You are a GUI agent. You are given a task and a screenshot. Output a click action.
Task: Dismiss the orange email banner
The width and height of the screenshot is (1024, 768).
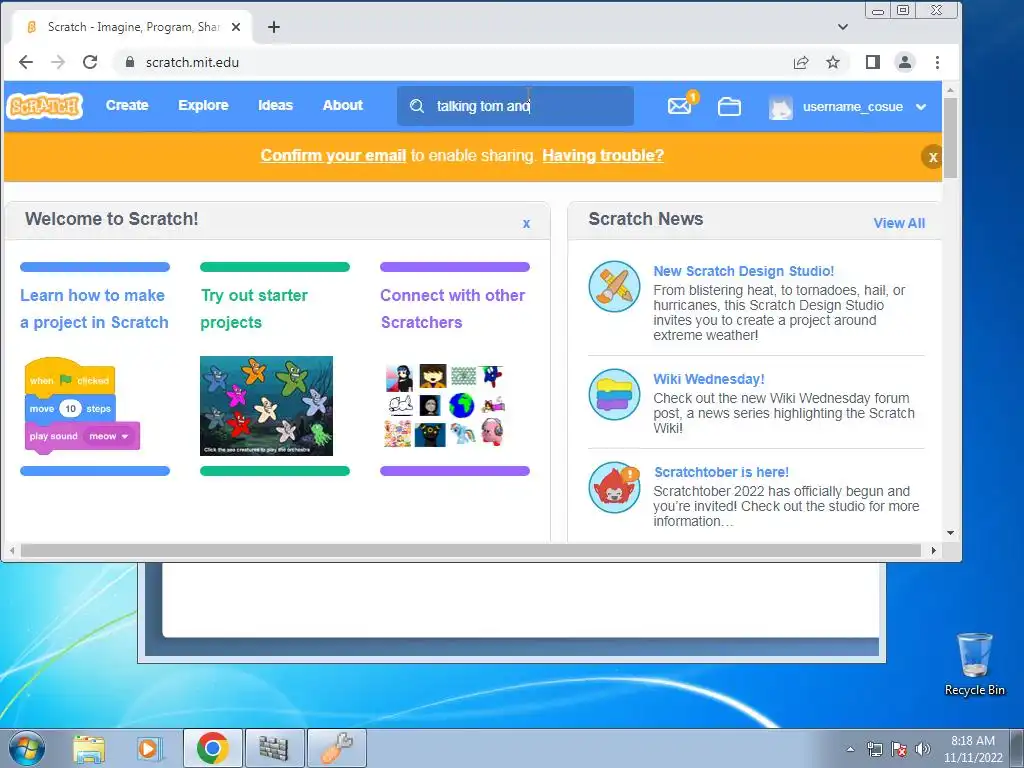[x=933, y=157]
